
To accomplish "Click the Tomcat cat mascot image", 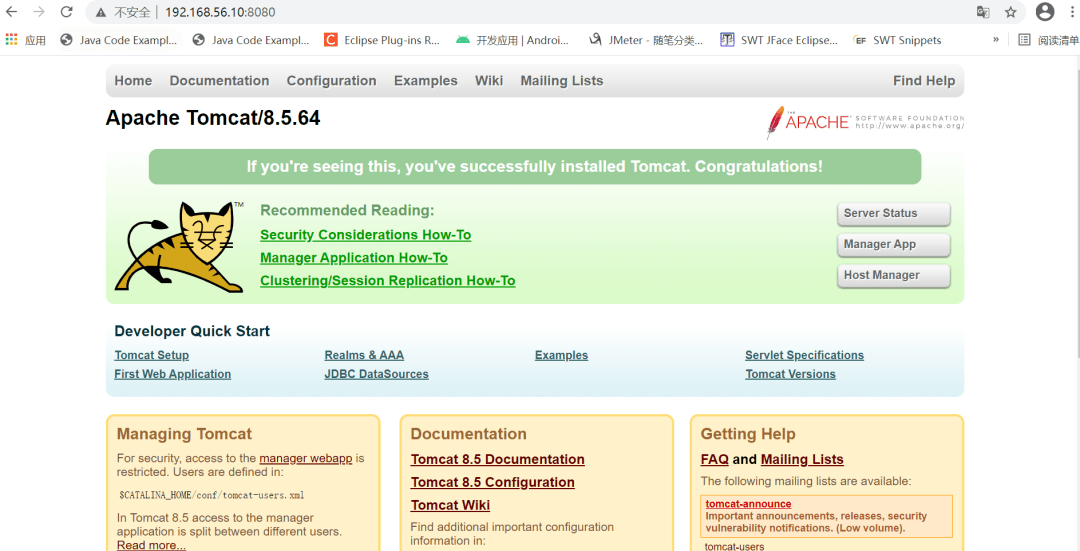I will click(x=180, y=247).
